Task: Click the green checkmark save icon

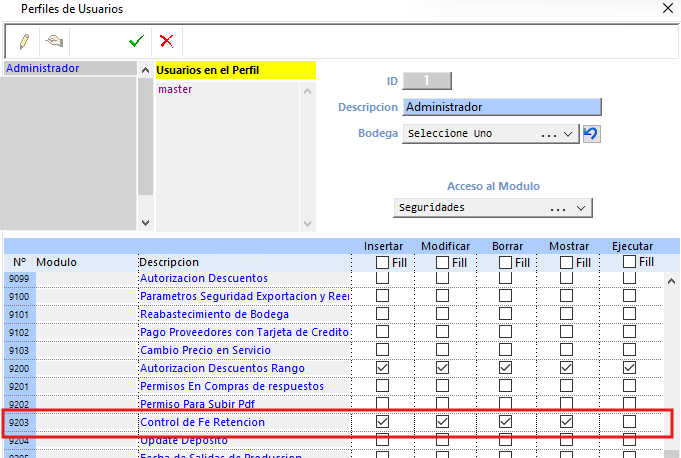Action: 136,41
